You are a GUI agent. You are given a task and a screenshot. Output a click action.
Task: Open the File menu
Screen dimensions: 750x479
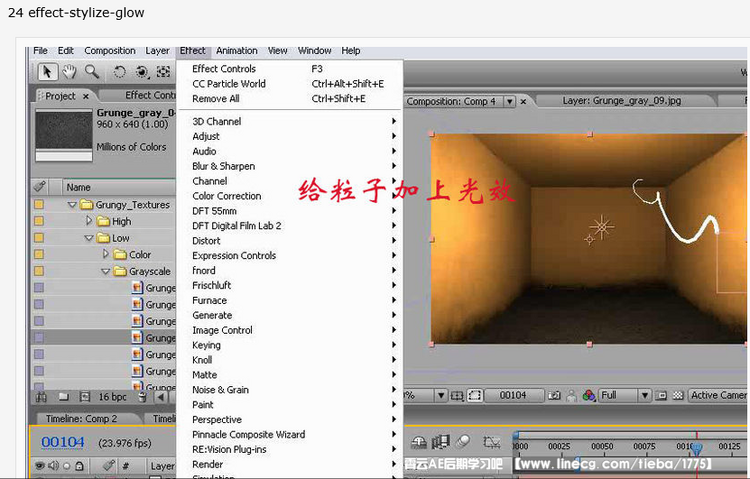(x=40, y=51)
